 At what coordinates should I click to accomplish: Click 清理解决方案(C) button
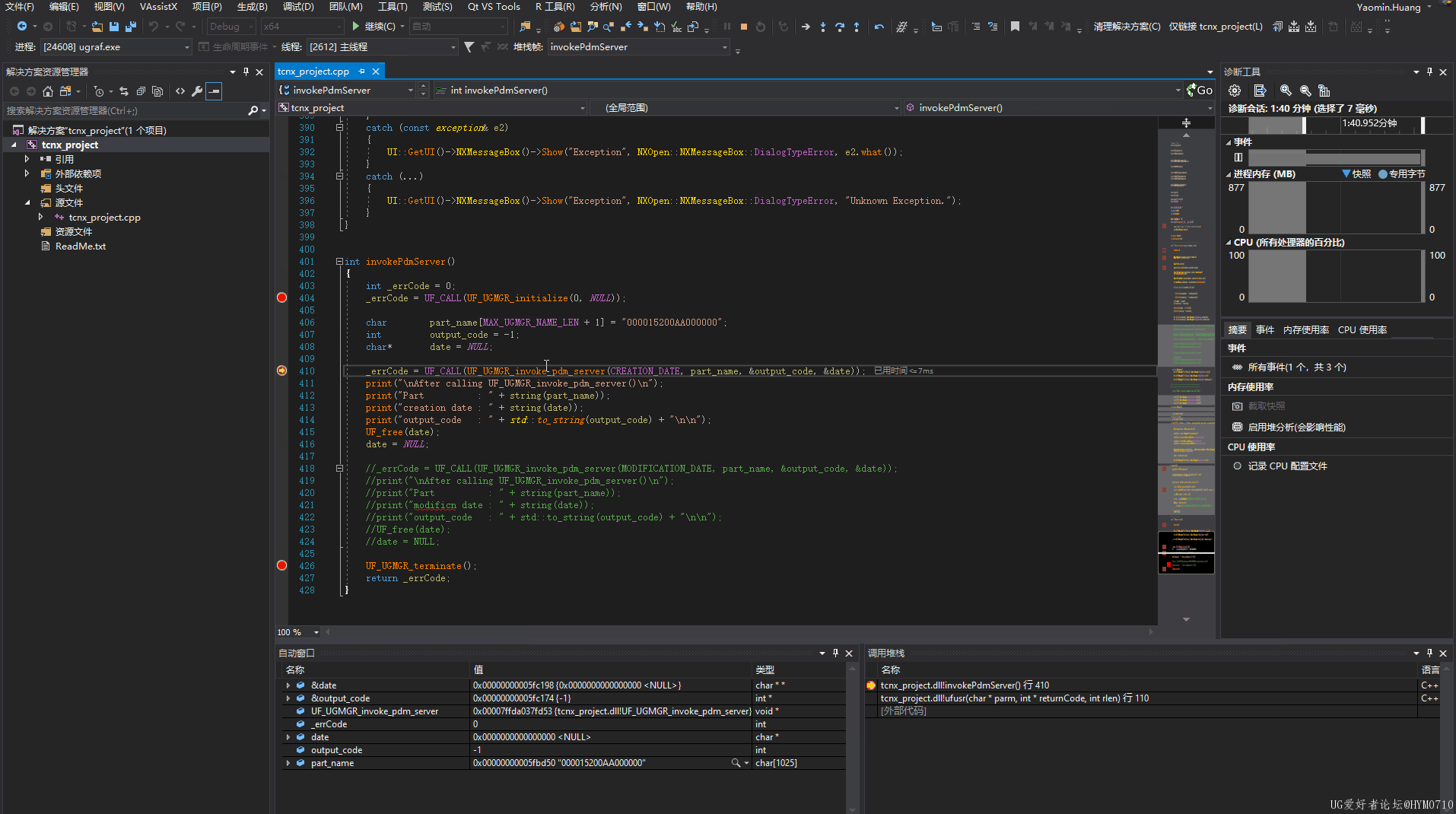pos(1127,27)
